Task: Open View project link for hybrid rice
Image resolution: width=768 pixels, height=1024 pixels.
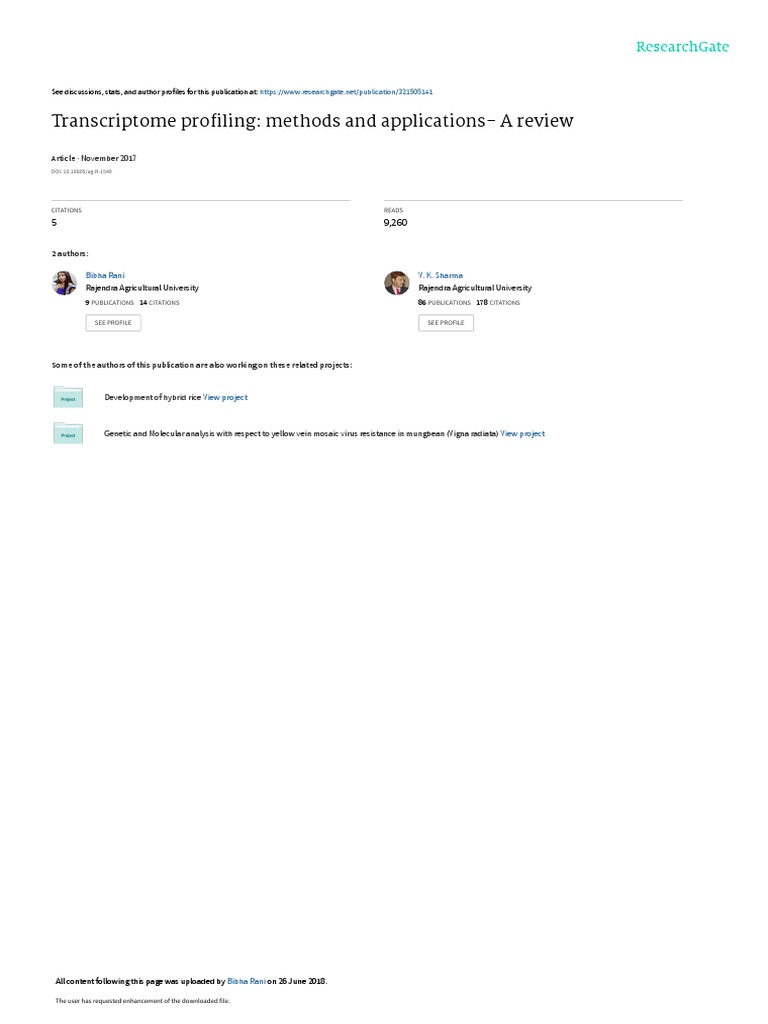Action: [x=225, y=397]
